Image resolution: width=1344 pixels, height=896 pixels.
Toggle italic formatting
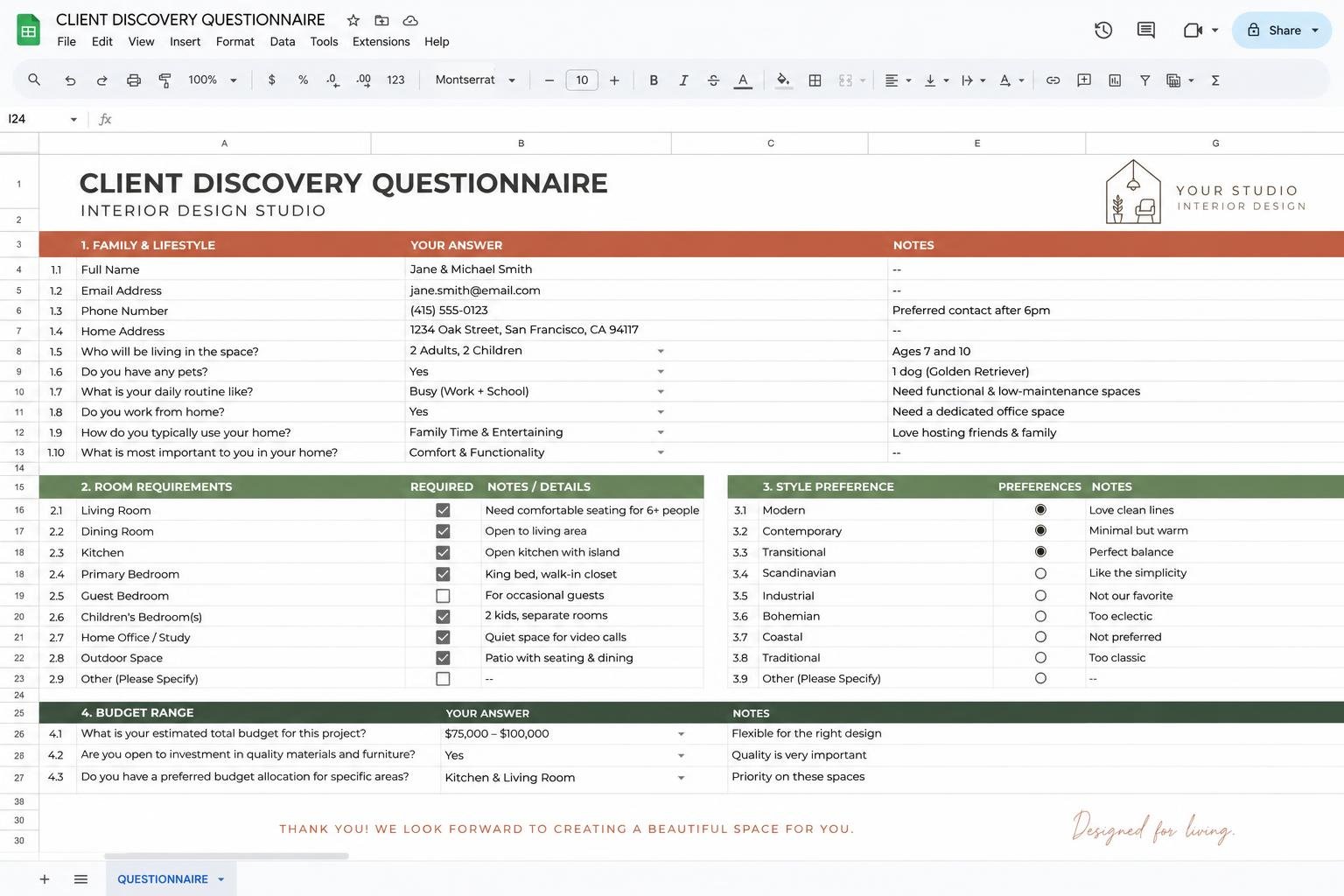click(683, 80)
